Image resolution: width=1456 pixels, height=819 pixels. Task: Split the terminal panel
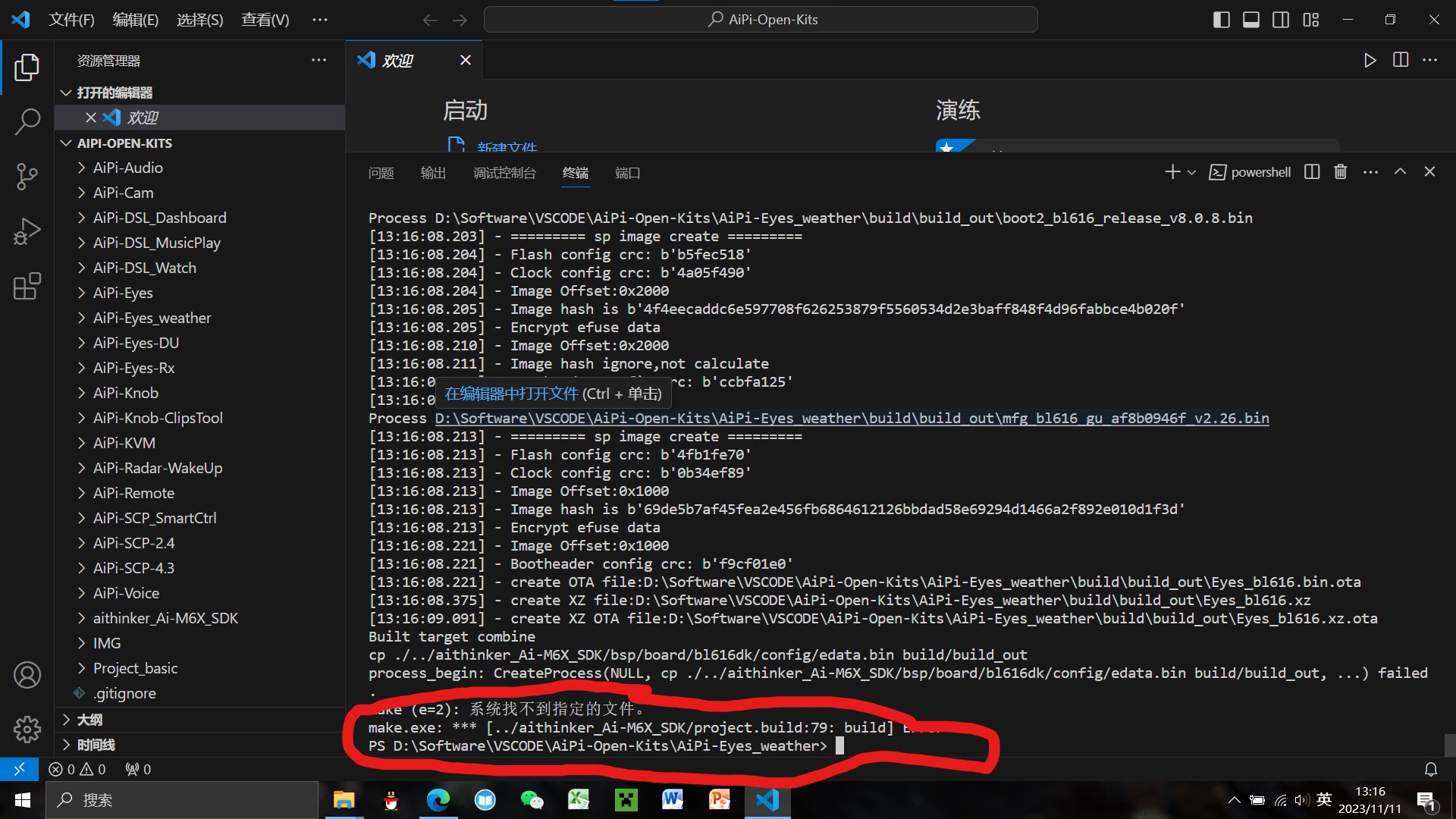(1312, 172)
